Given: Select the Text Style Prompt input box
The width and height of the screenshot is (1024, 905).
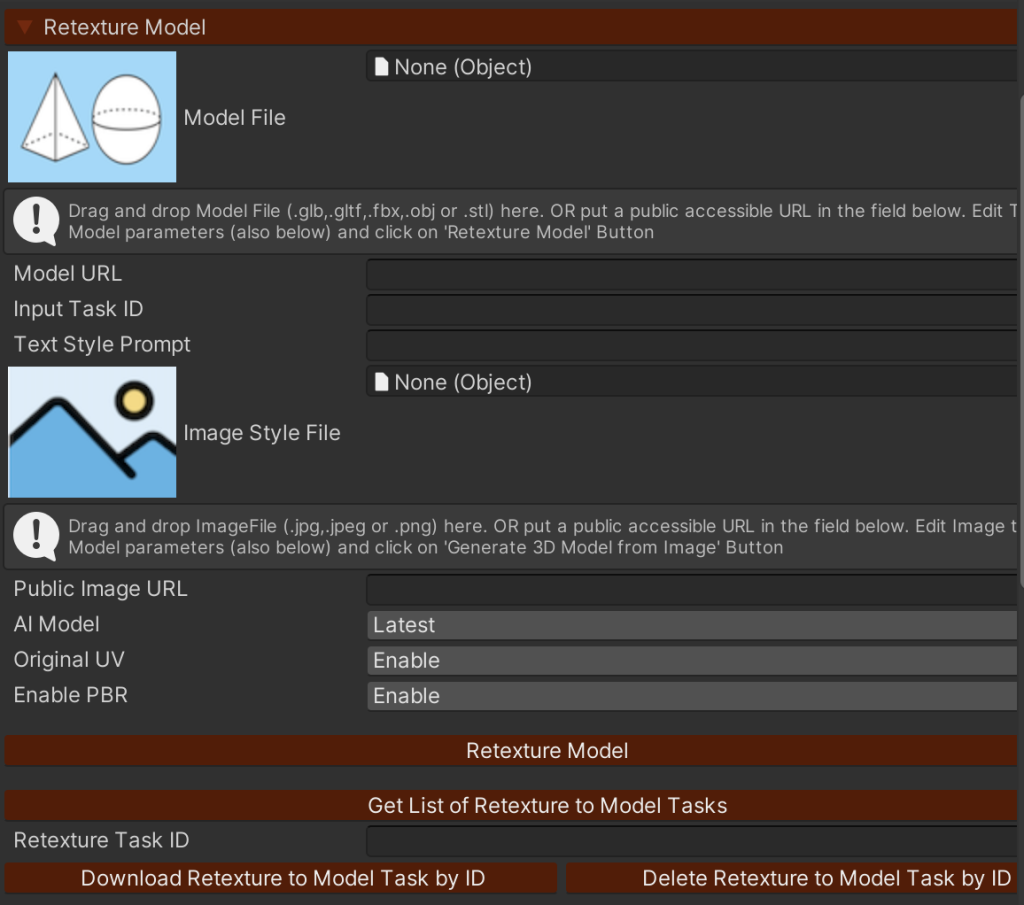Looking at the screenshot, I should click(x=690, y=345).
